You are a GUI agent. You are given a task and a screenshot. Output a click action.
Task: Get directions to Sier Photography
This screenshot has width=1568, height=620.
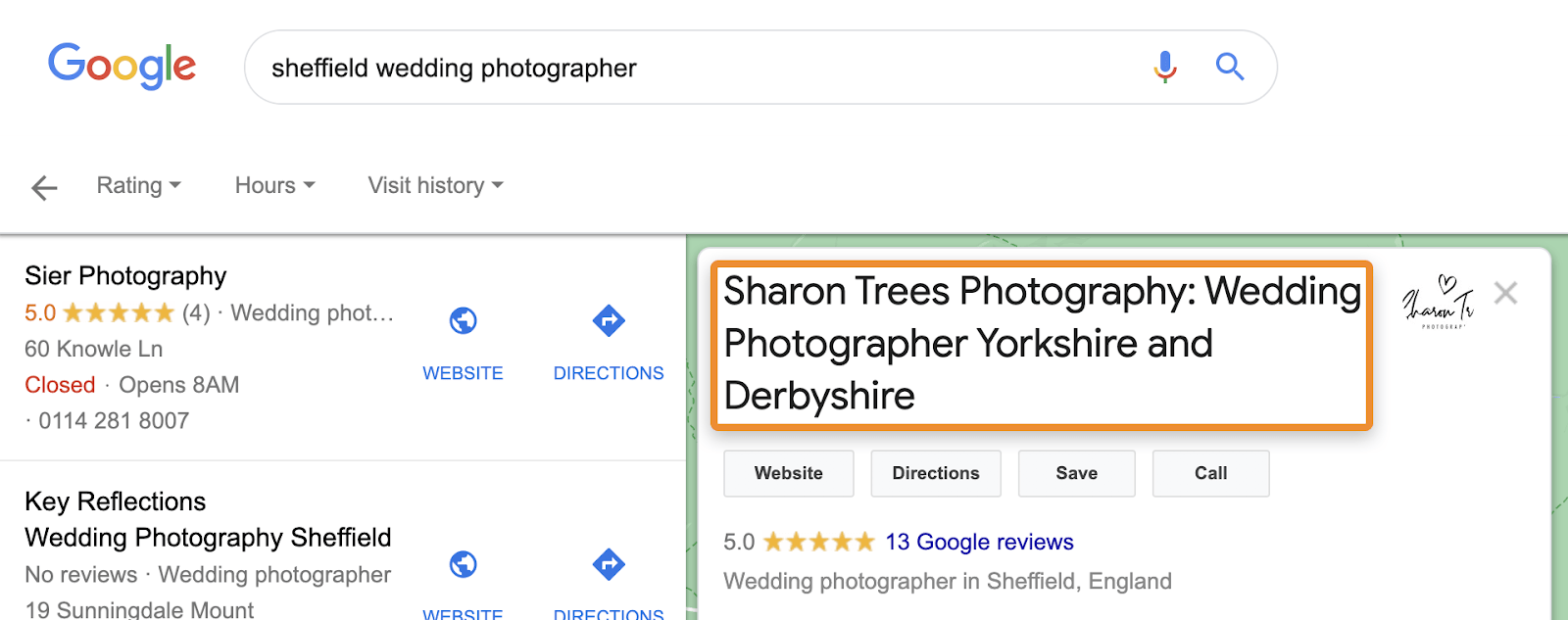[x=609, y=320]
